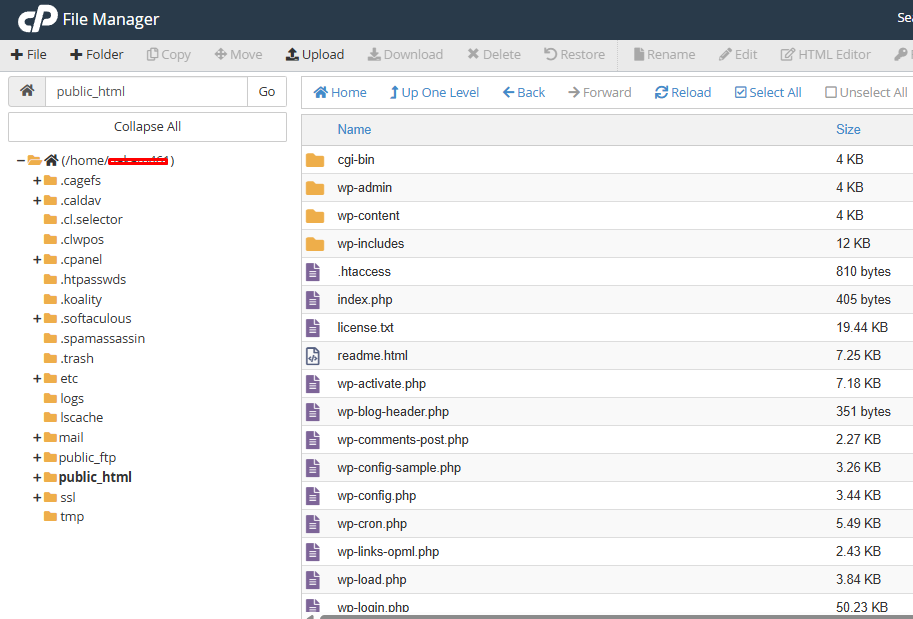This screenshot has height=619, width=913.
Task: Sort files by Name column header
Action: (x=354, y=129)
